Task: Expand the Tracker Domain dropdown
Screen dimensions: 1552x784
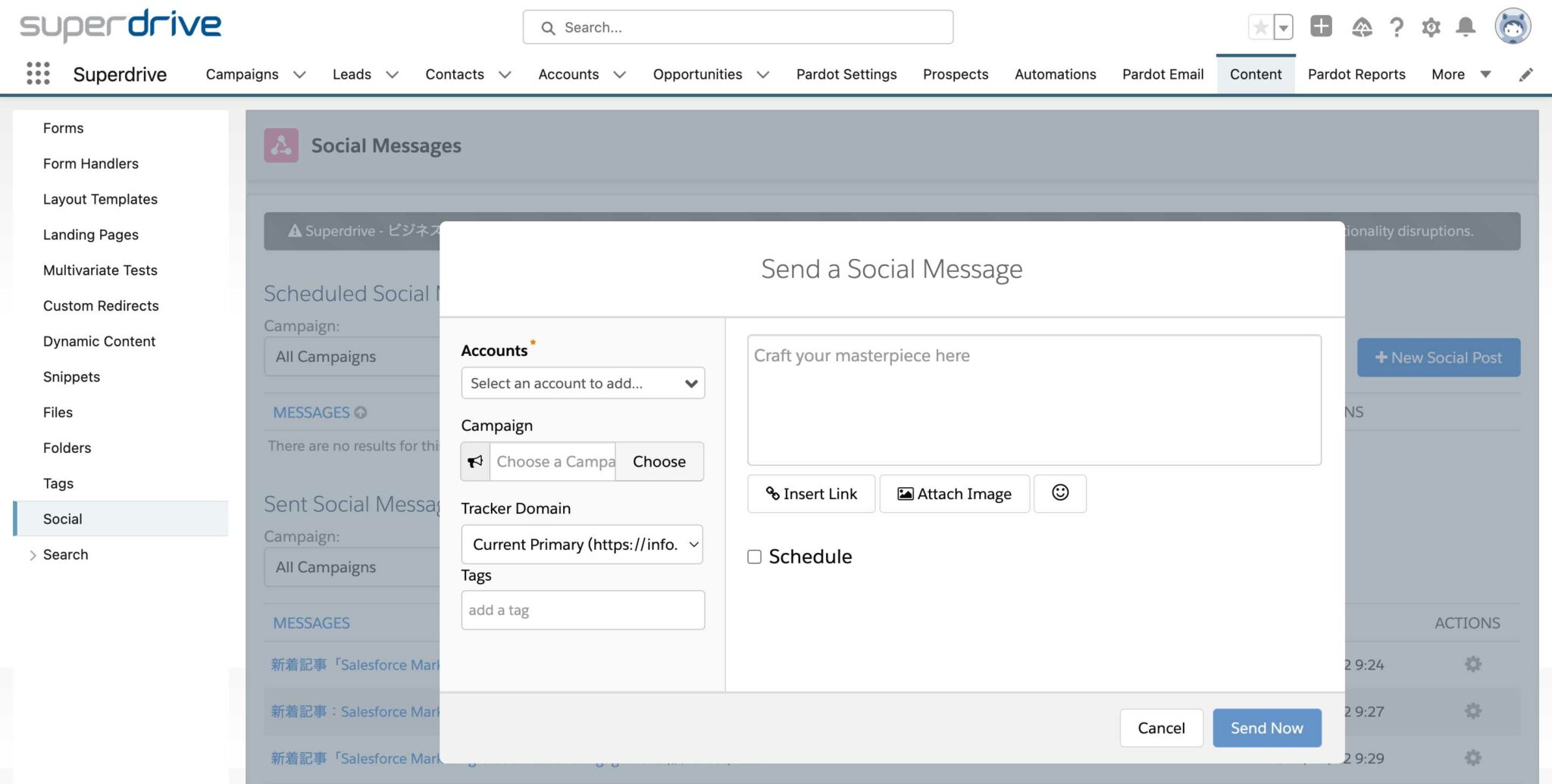Action: click(x=582, y=544)
